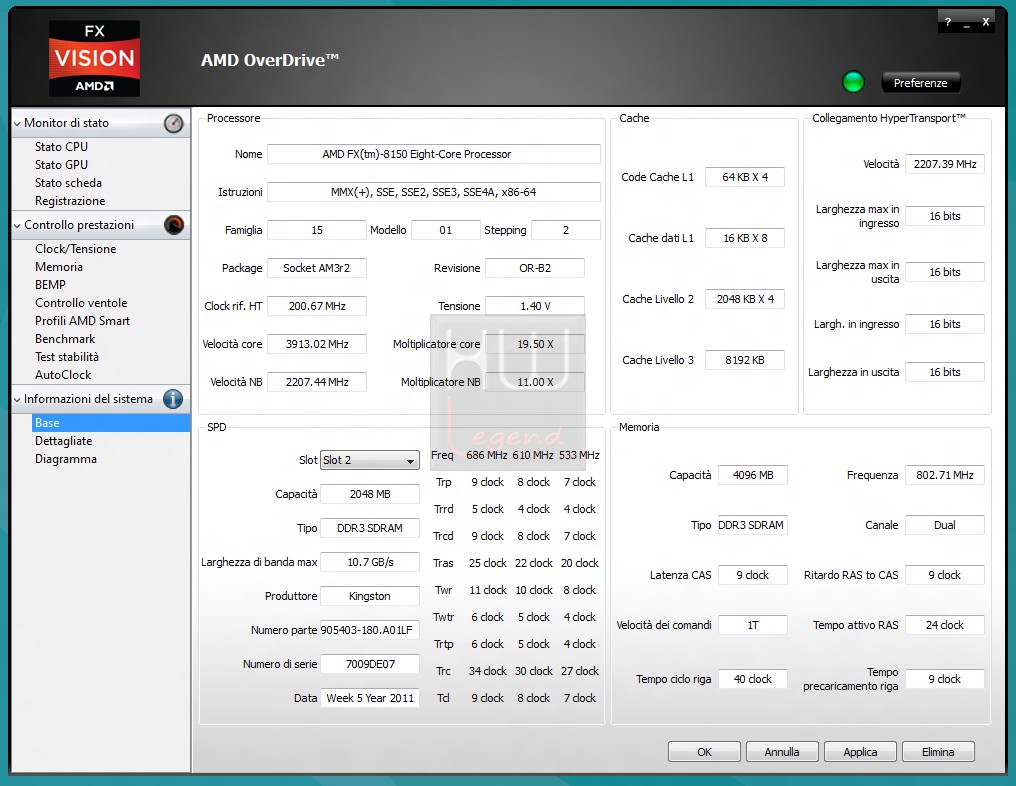Viewport: 1016px width, 786px height.
Task: Click the Numero parte field
Action: (x=370, y=630)
